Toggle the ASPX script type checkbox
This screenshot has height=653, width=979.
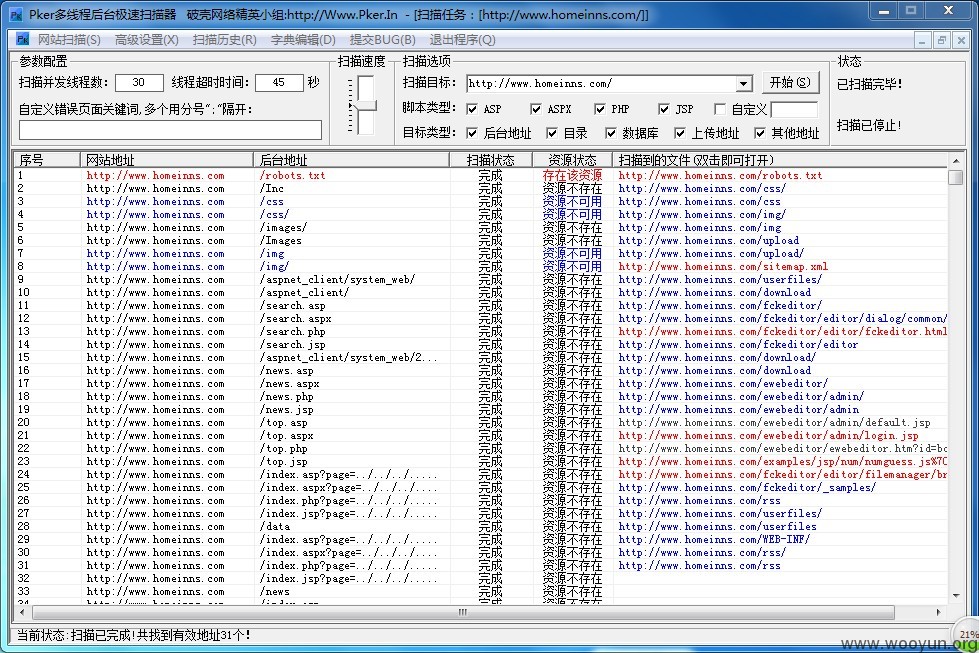tap(536, 109)
